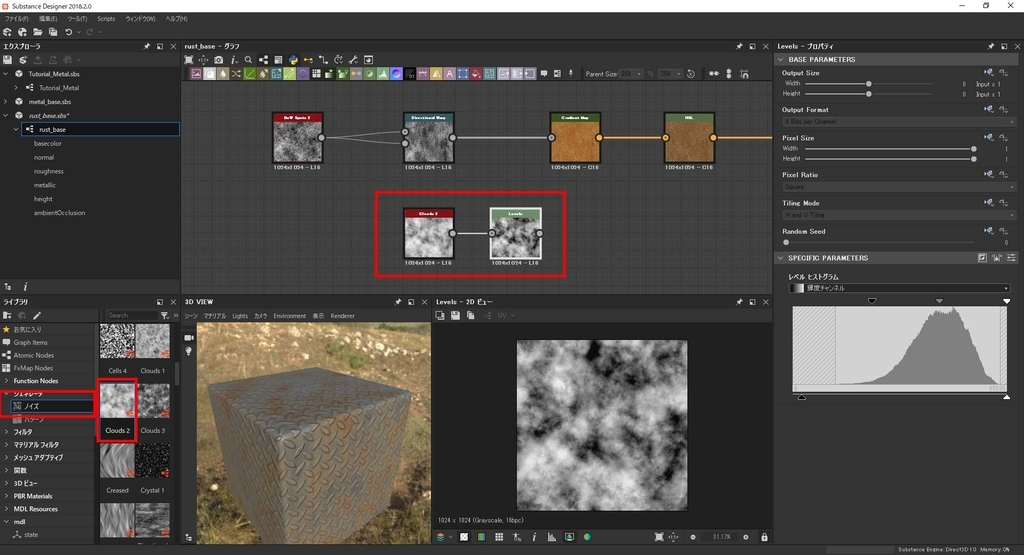Toggle the star Favorites filter in Library
Viewport: 1024px width, 555px height.
coord(7,329)
